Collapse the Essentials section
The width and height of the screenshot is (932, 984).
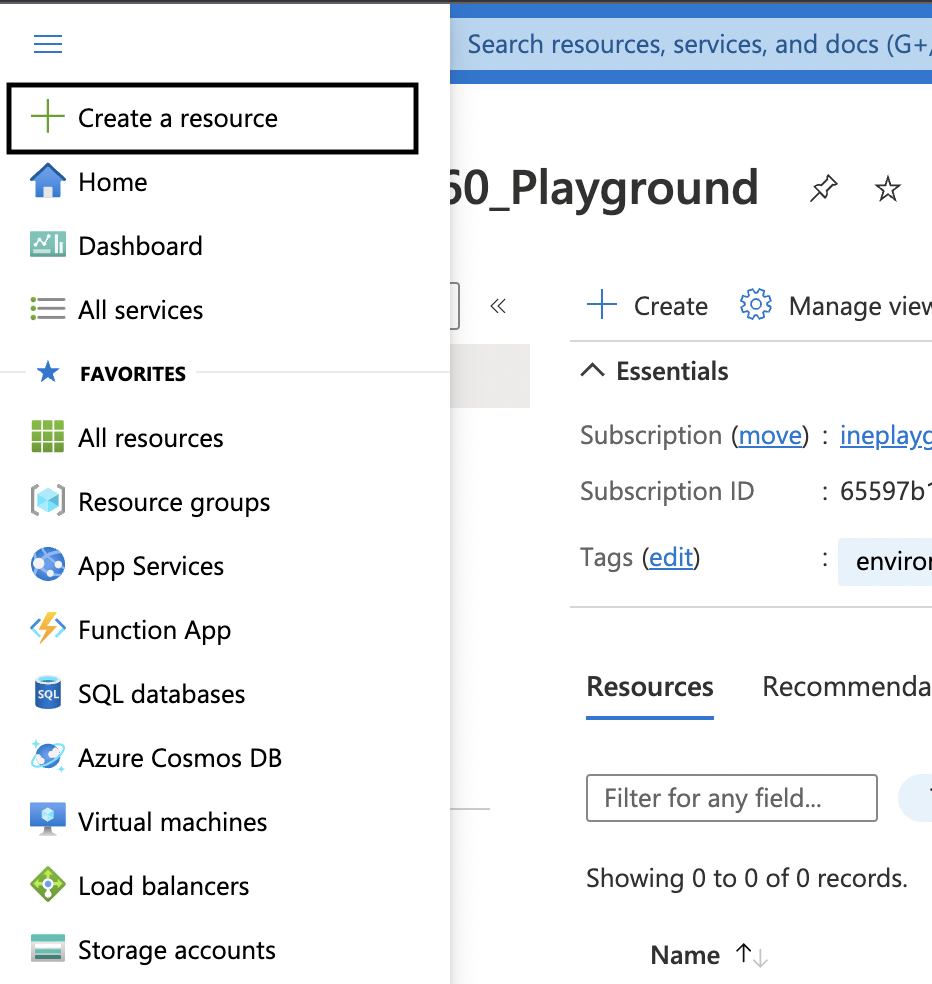tap(593, 371)
